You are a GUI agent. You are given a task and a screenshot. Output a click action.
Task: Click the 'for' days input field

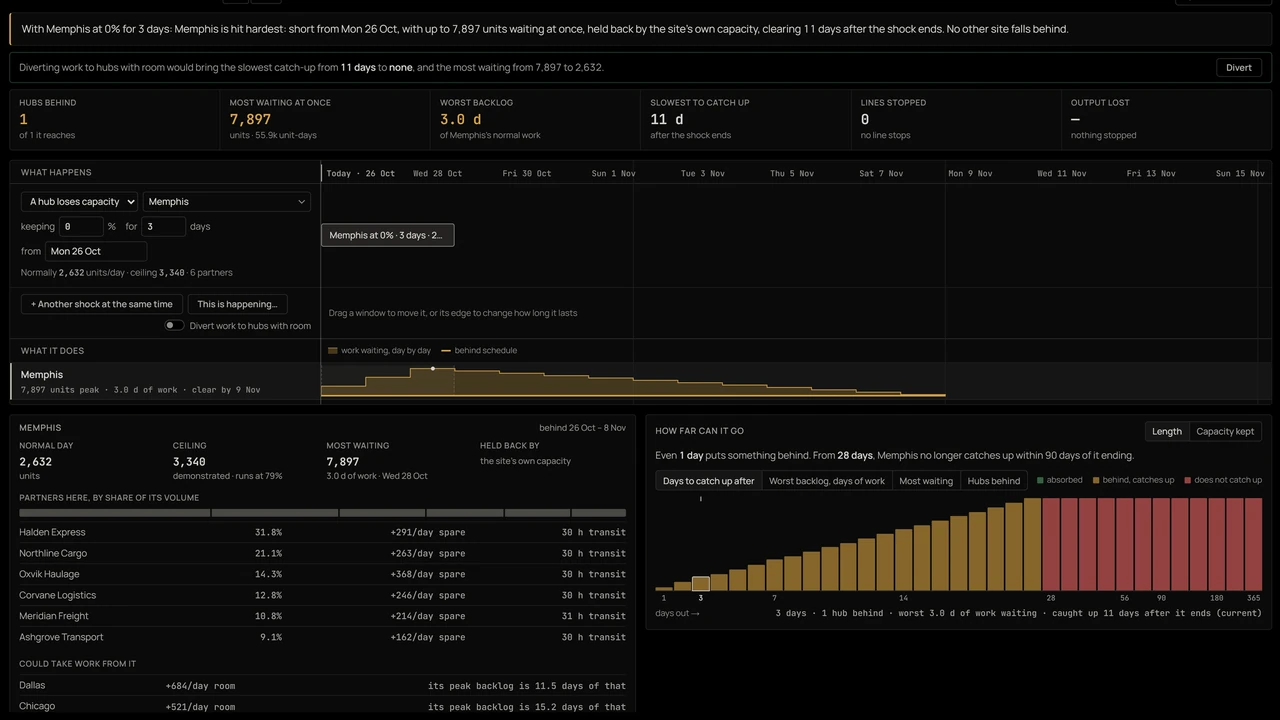pos(163,227)
